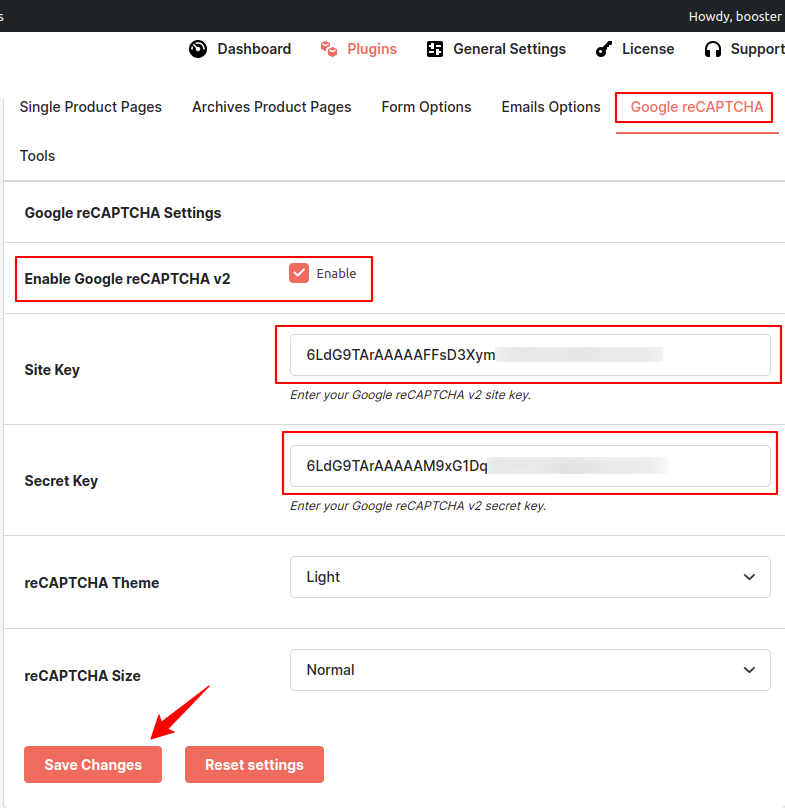Viewport: 785px width, 808px height.
Task: Open the Tools tab
Action: [x=37, y=156]
